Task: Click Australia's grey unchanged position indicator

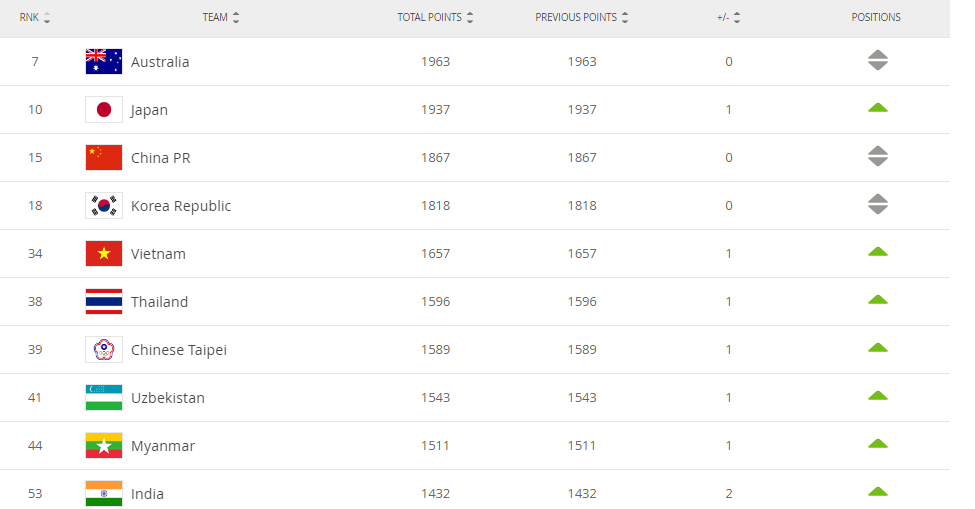Action: tap(877, 60)
